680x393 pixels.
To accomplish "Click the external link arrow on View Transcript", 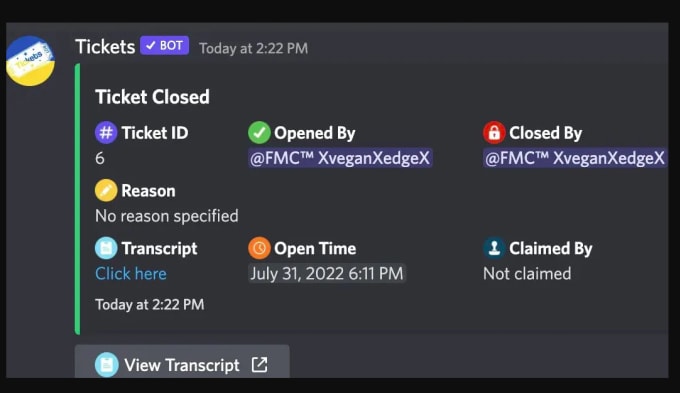I will tap(259, 365).
